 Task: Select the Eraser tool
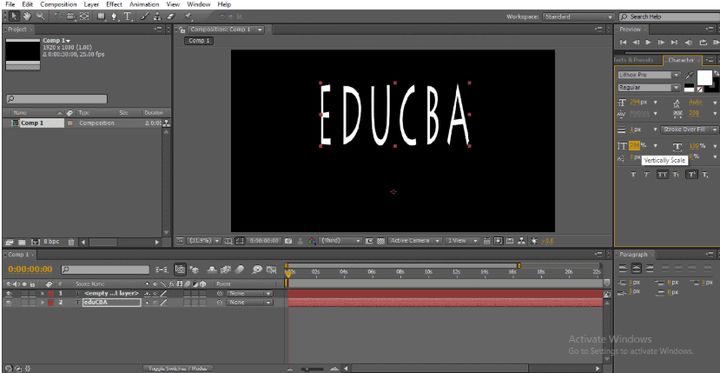[170, 17]
